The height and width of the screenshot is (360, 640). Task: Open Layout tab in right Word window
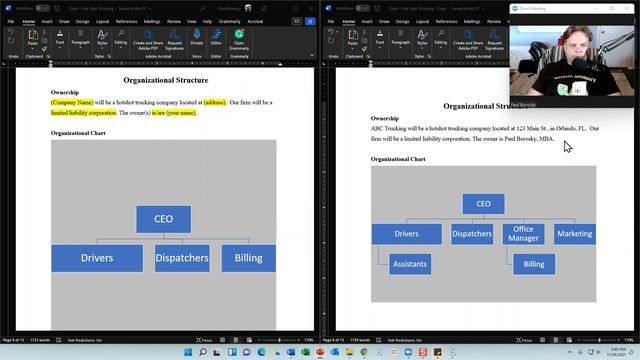[x=422, y=21]
